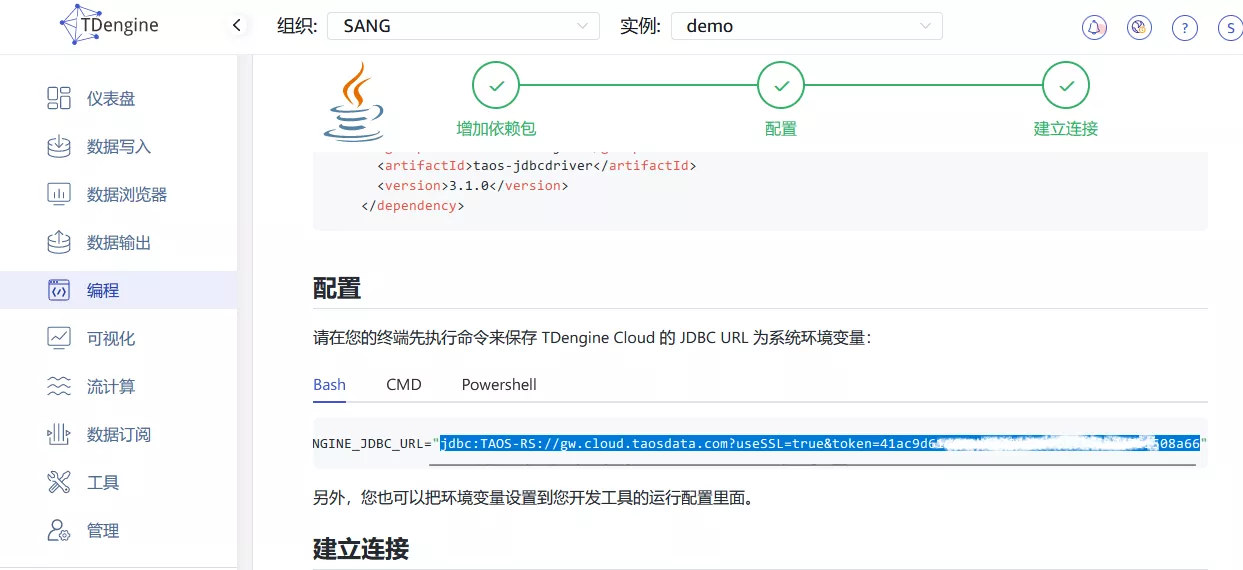Switch to the CMD tab
The image size is (1243, 570).
(404, 385)
